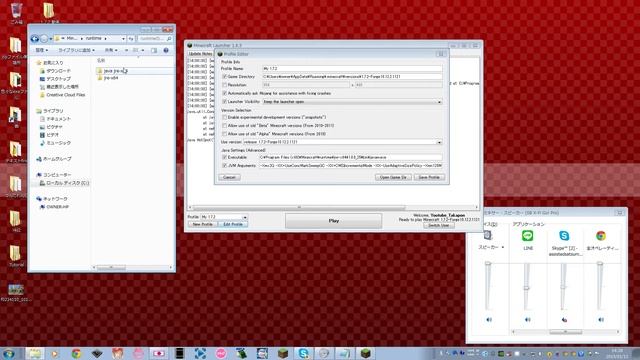
Task: Allow use of old Alpha Minecraft versions
Action: click(224, 133)
